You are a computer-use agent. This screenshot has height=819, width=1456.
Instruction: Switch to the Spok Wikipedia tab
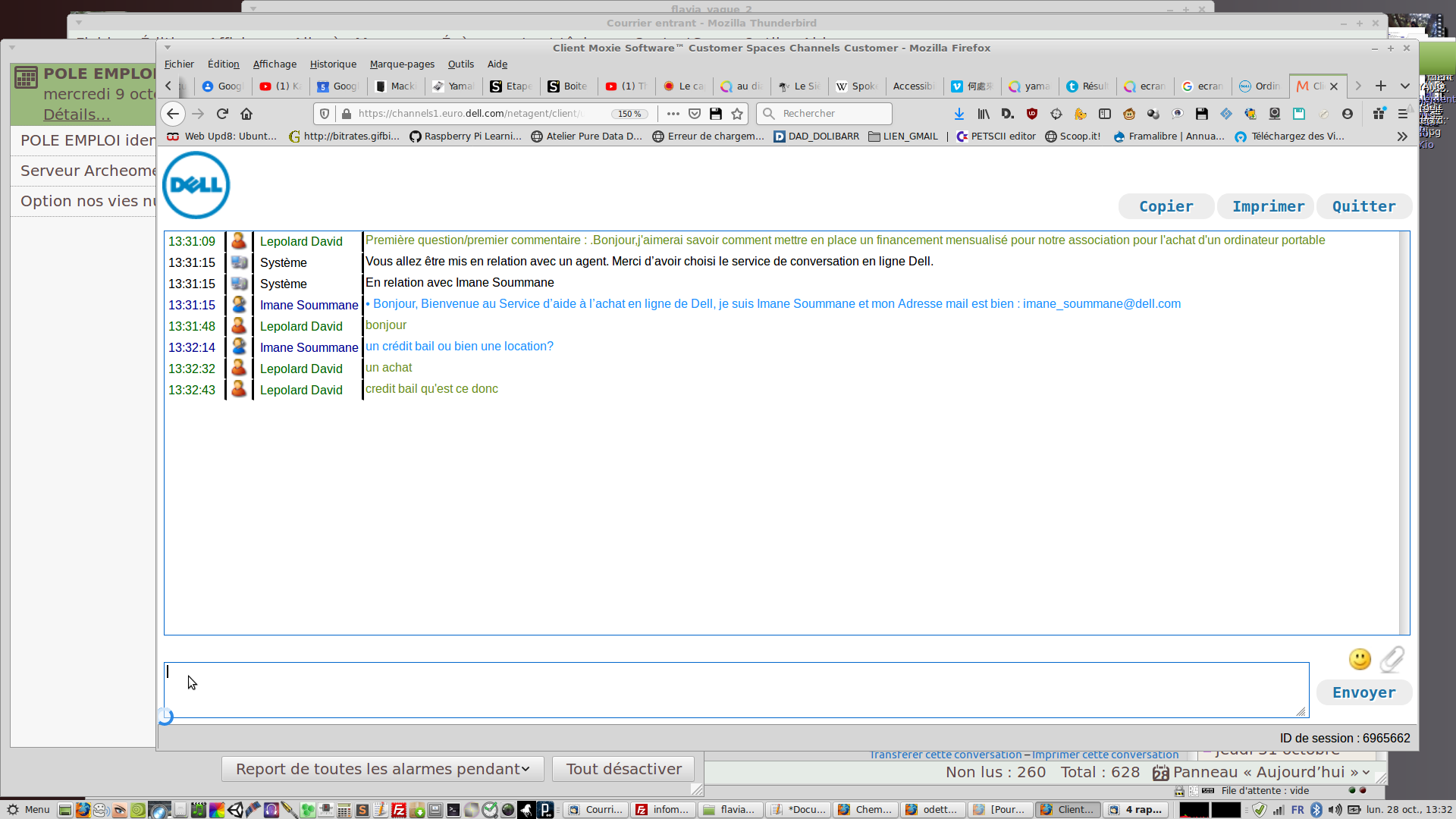(856, 86)
